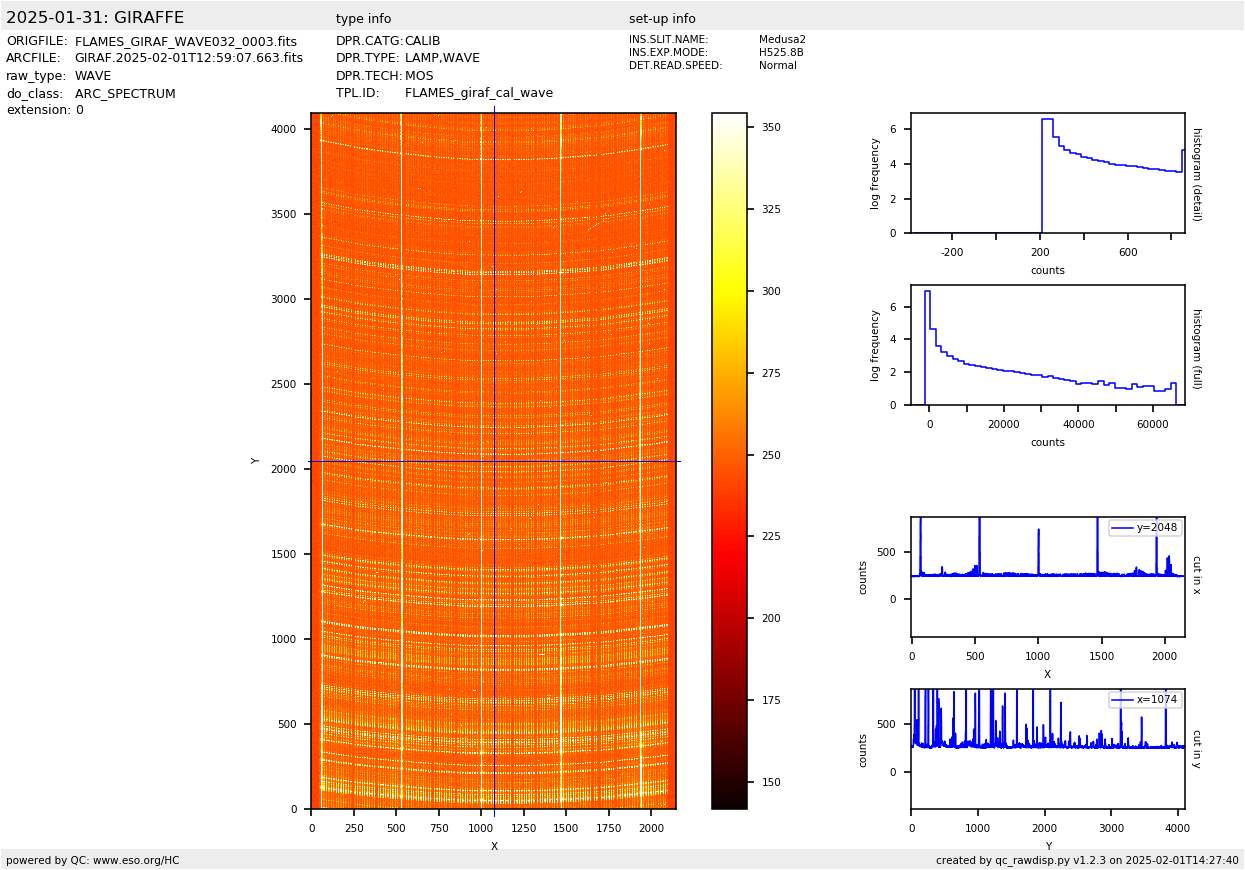This screenshot has width=1245, height=870.
Task: Click the ORIGFILE filename FLAMES_GIRAF_WAVE032_0003.fits
Action: pos(185,42)
